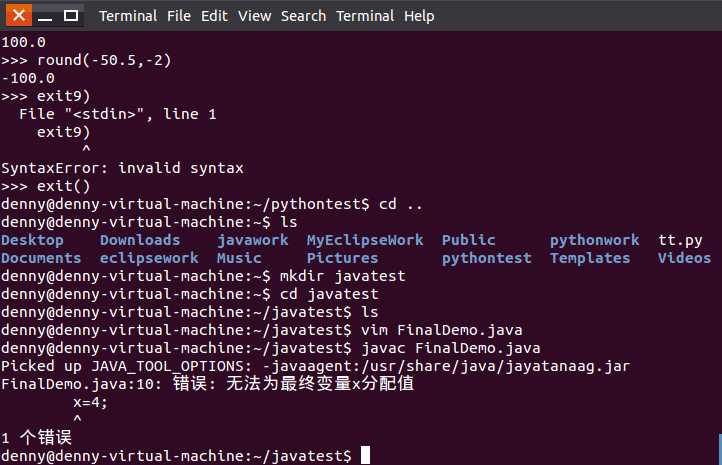The width and height of the screenshot is (722, 465).
Task: Click the Videos directory name
Action: [x=684, y=258]
